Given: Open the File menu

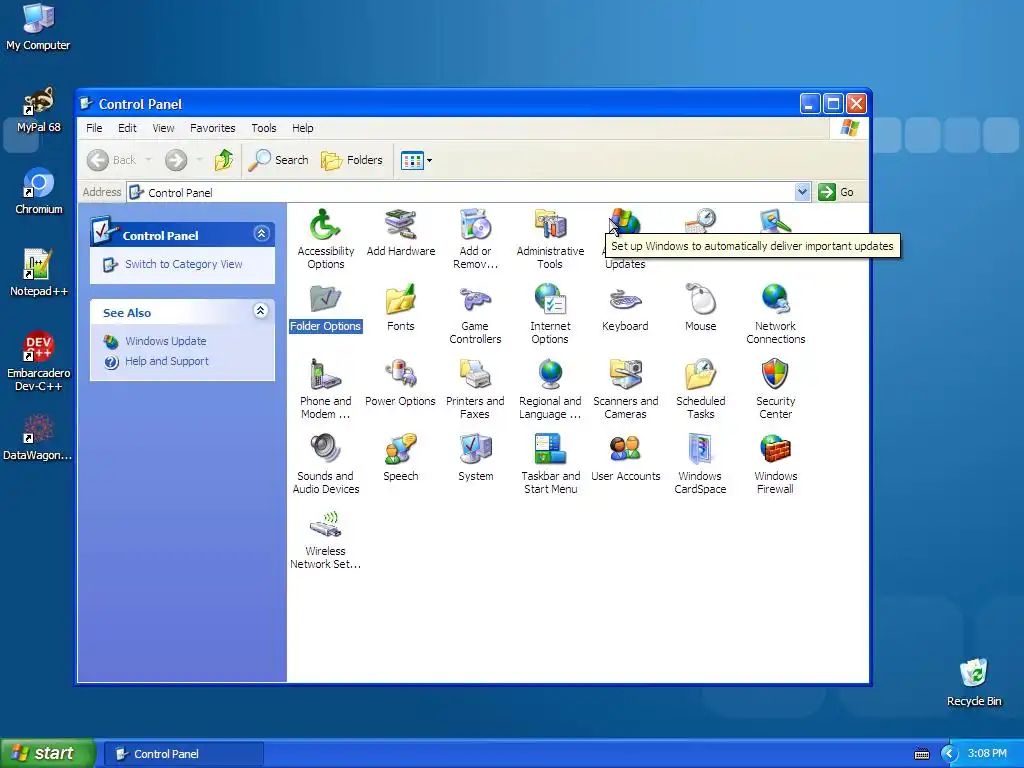Looking at the screenshot, I should pos(94,128).
